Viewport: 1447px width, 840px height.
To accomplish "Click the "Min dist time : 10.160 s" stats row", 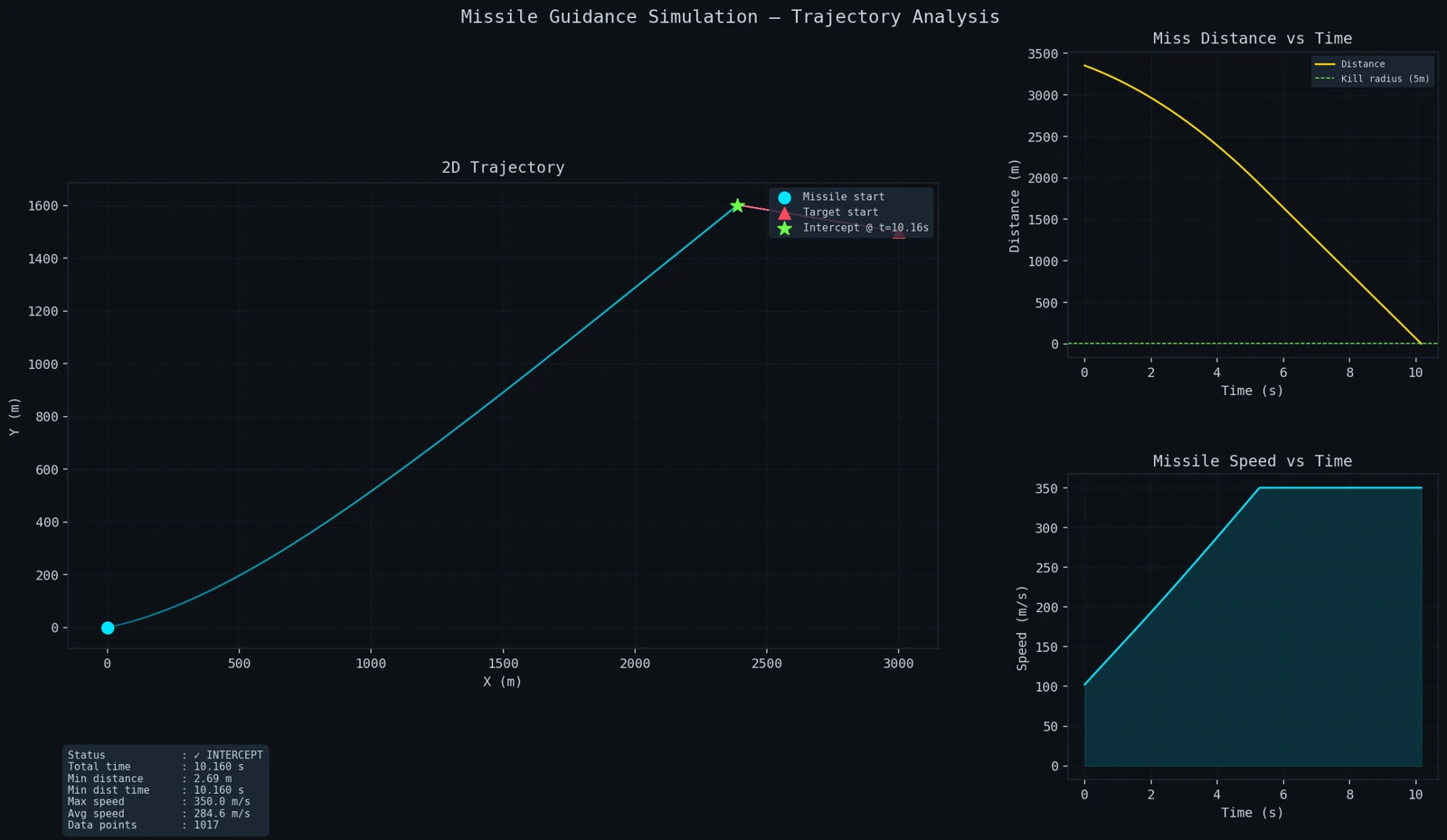I will pos(156,790).
